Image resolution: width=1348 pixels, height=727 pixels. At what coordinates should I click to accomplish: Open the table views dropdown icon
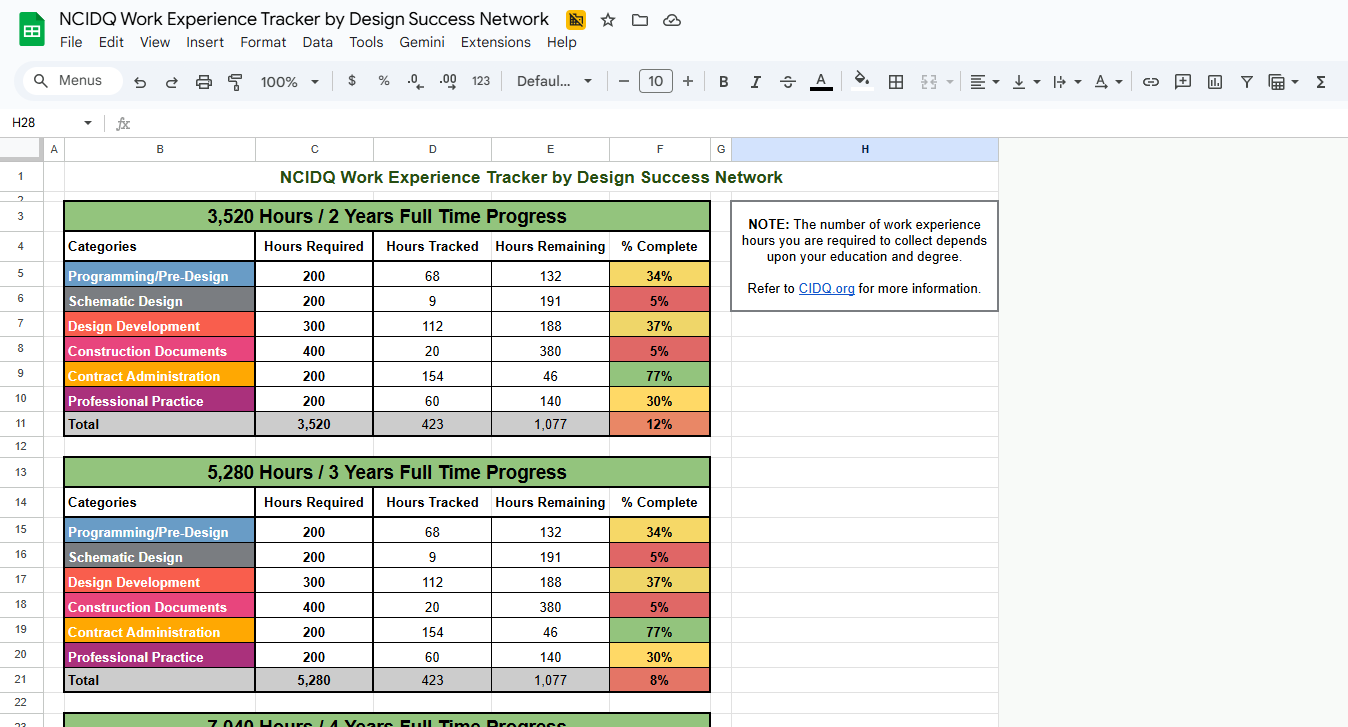pyautogui.click(x=1283, y=82)
